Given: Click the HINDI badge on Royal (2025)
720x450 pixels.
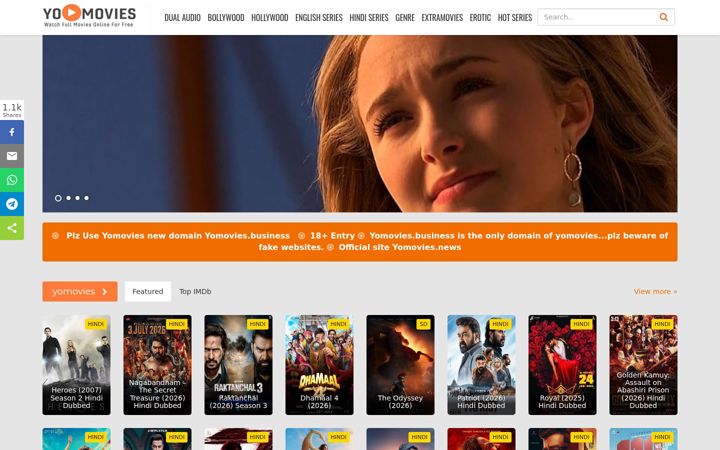Looking at the screenshot, I should [581, 324].
